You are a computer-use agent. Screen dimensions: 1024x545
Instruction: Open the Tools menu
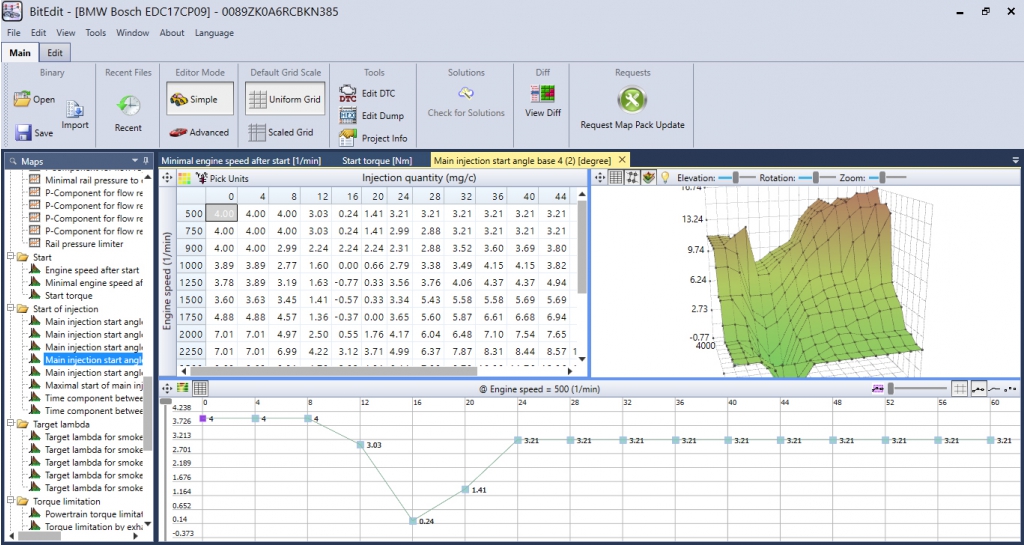pos(95,33)
